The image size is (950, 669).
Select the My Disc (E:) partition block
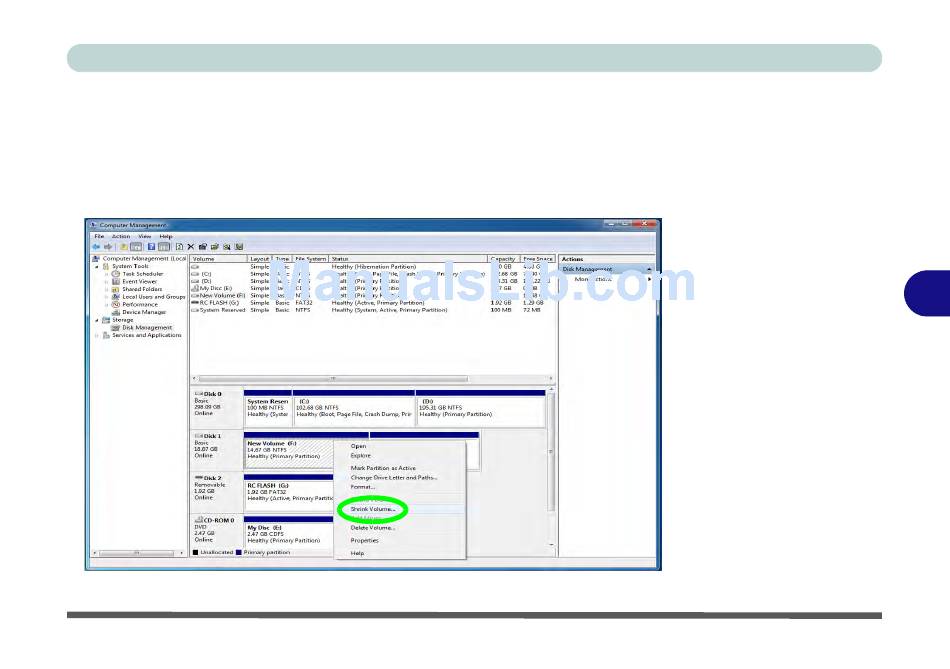(x=288, y=531)
